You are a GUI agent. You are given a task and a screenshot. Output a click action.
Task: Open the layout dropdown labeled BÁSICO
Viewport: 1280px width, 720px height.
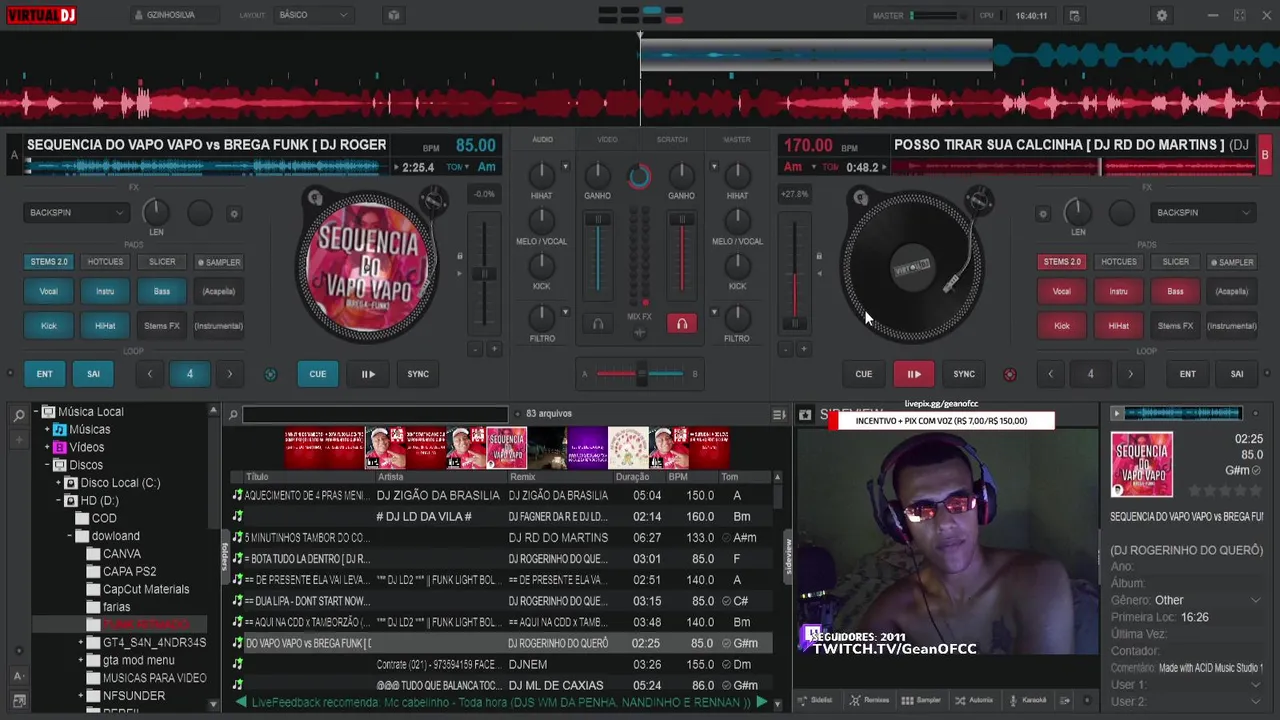coord(313,15)
